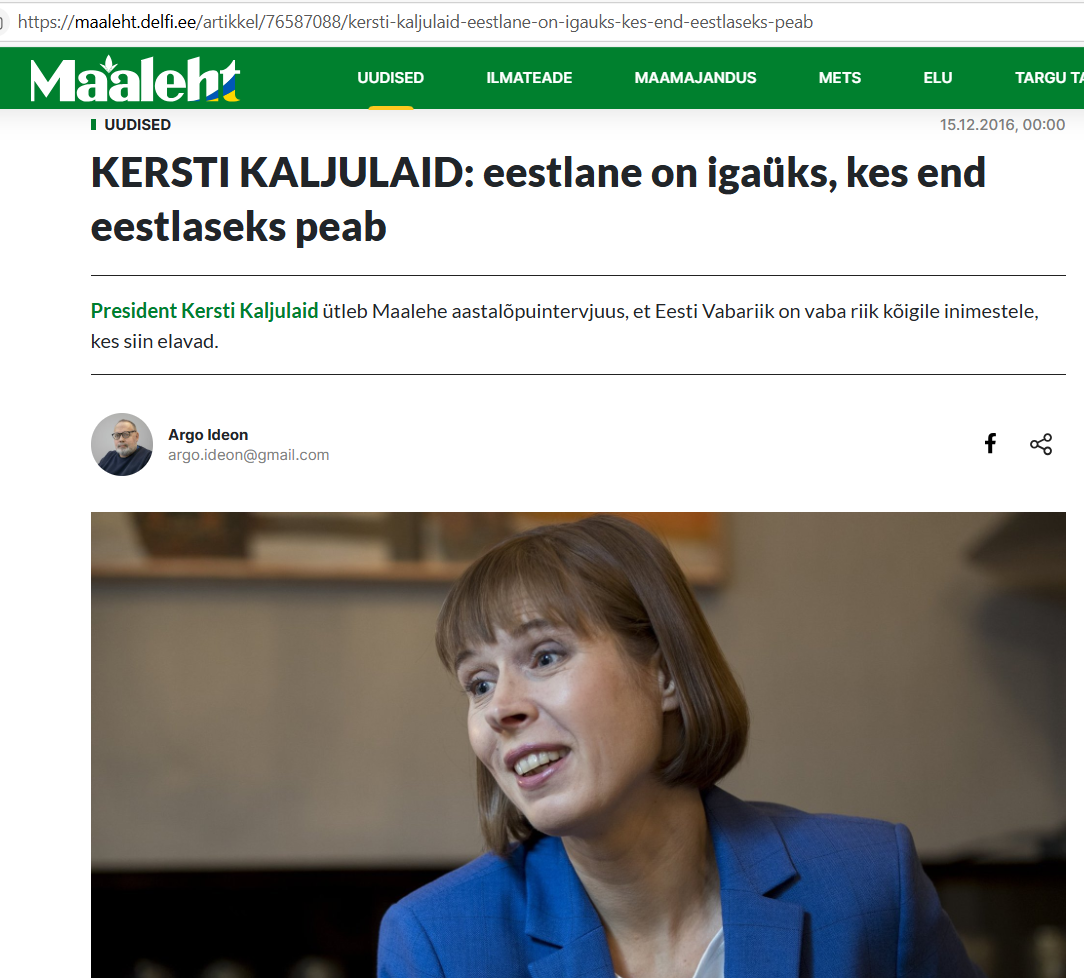Open the Kersti Kaljulaid article photo

578,745
